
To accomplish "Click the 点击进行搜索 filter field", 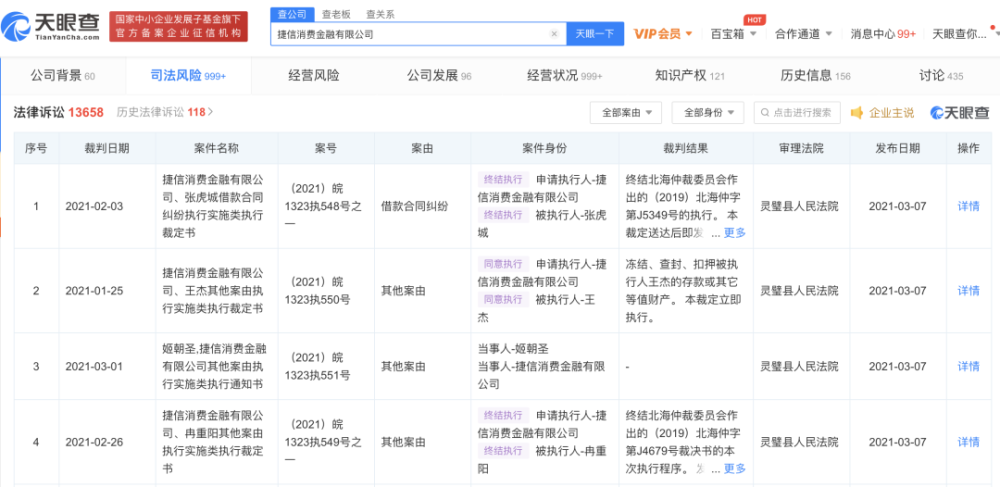I will [797, 113].
